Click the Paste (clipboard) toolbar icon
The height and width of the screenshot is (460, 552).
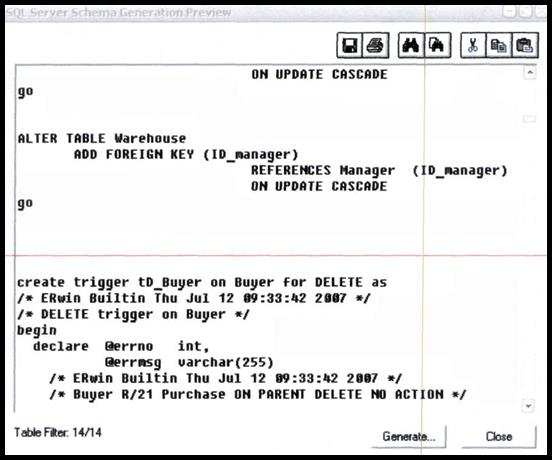coord(525,45)
